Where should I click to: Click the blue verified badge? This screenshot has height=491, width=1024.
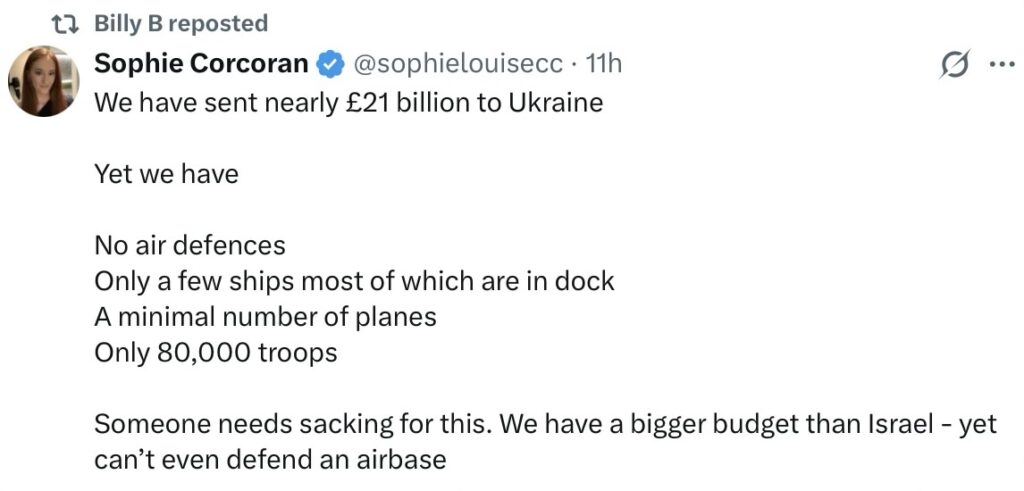coord(328,65)
